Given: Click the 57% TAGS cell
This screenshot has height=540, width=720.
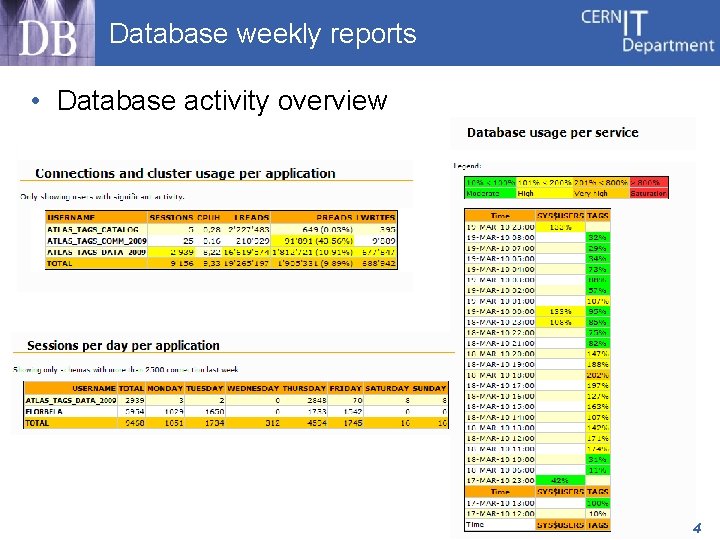Looking at the screenshot, I should tap(598, 291).
